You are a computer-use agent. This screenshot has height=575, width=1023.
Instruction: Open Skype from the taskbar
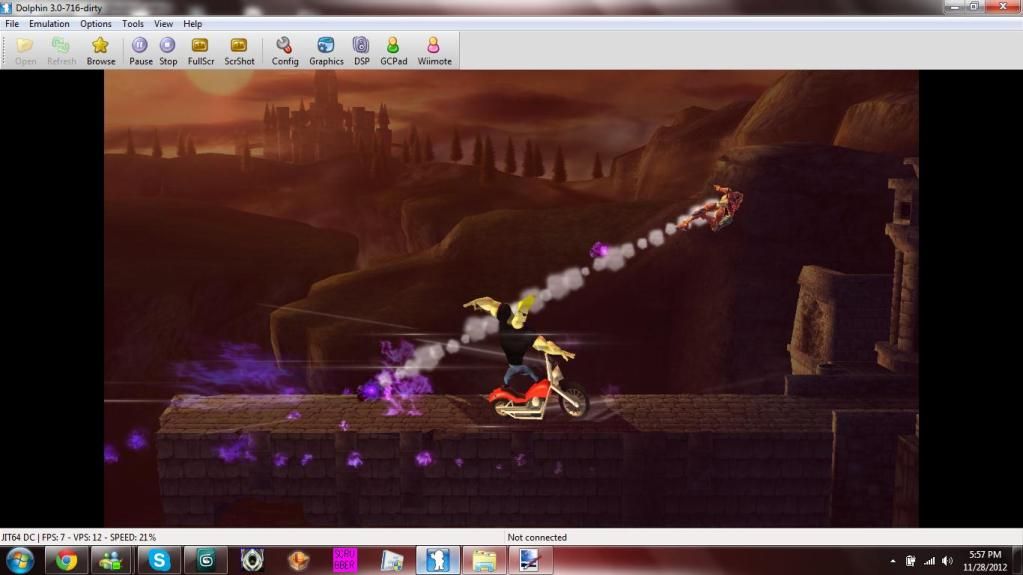coord(159,561)
